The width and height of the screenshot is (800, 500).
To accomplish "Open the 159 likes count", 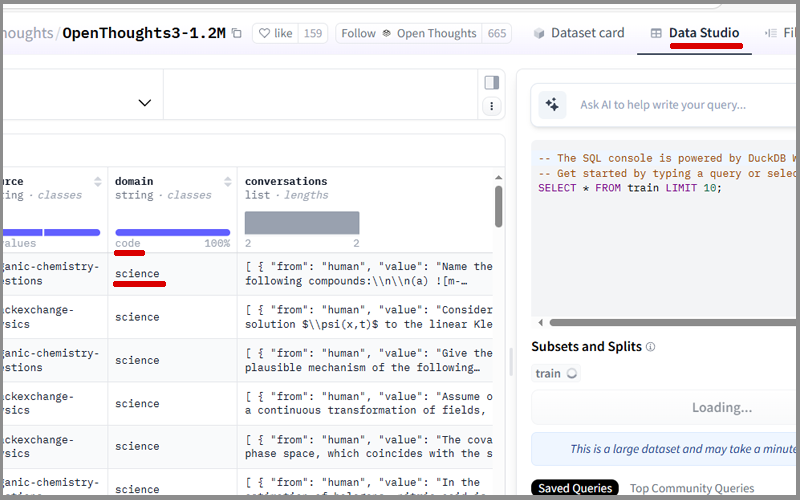I will [313, 33].
